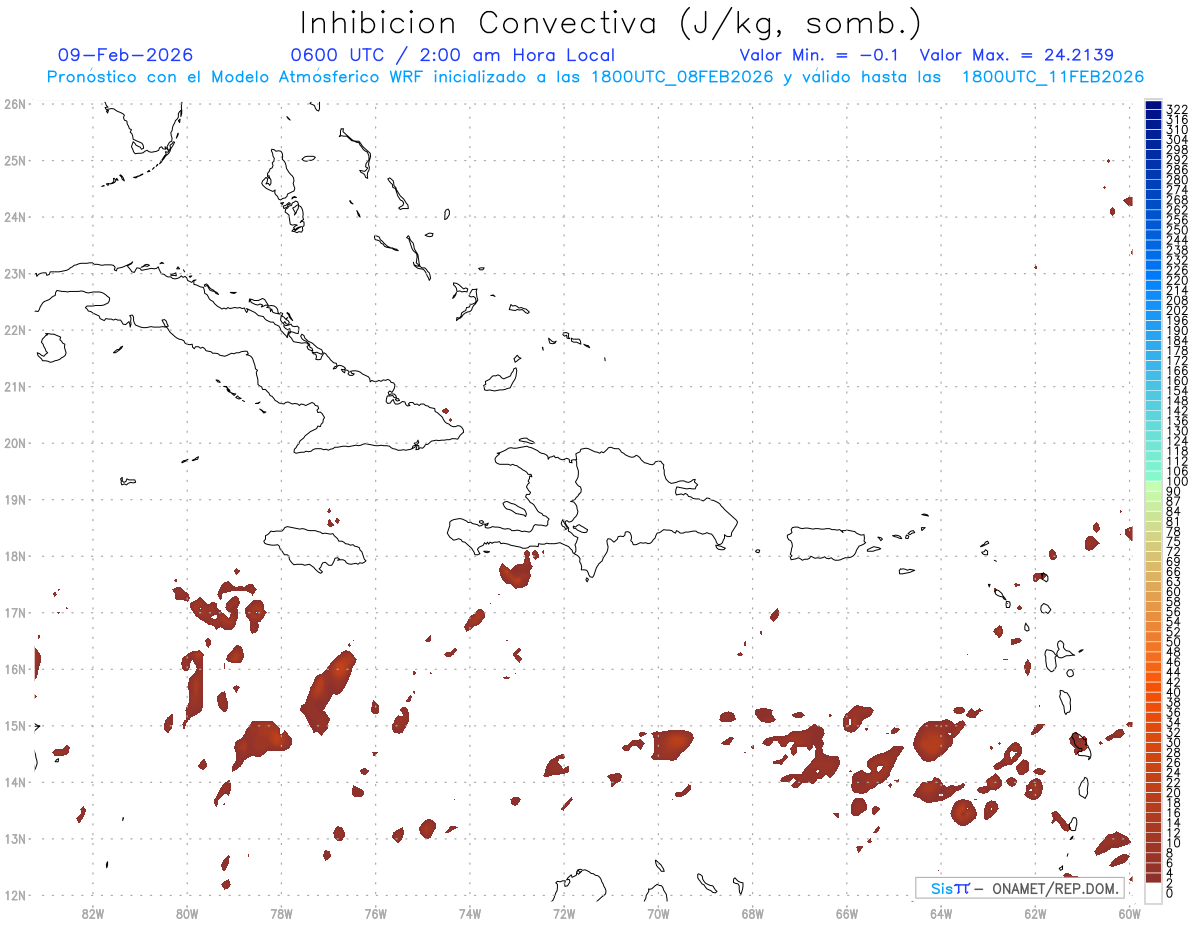Click the "23N" latitude label

point(15,273)
